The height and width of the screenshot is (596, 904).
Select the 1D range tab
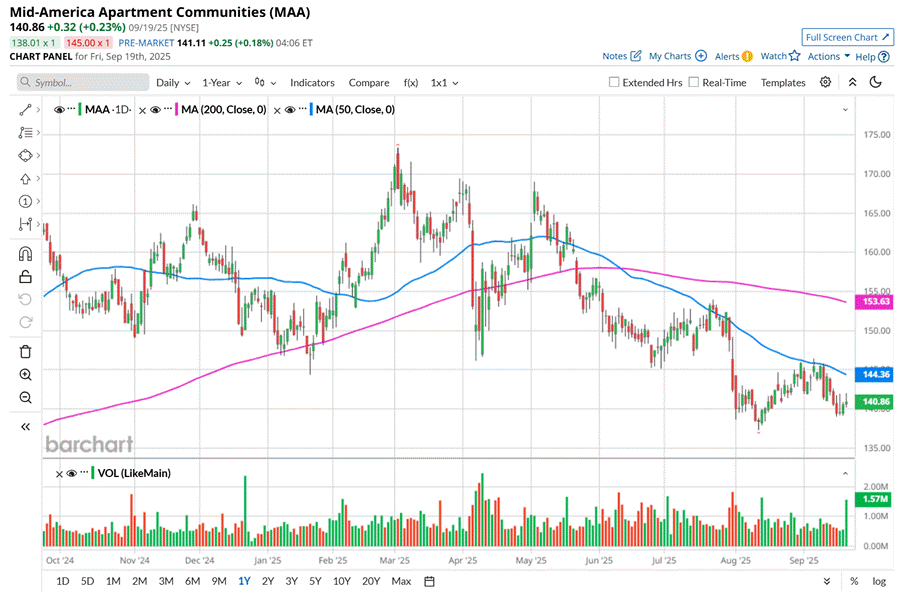tap(62, 581)
